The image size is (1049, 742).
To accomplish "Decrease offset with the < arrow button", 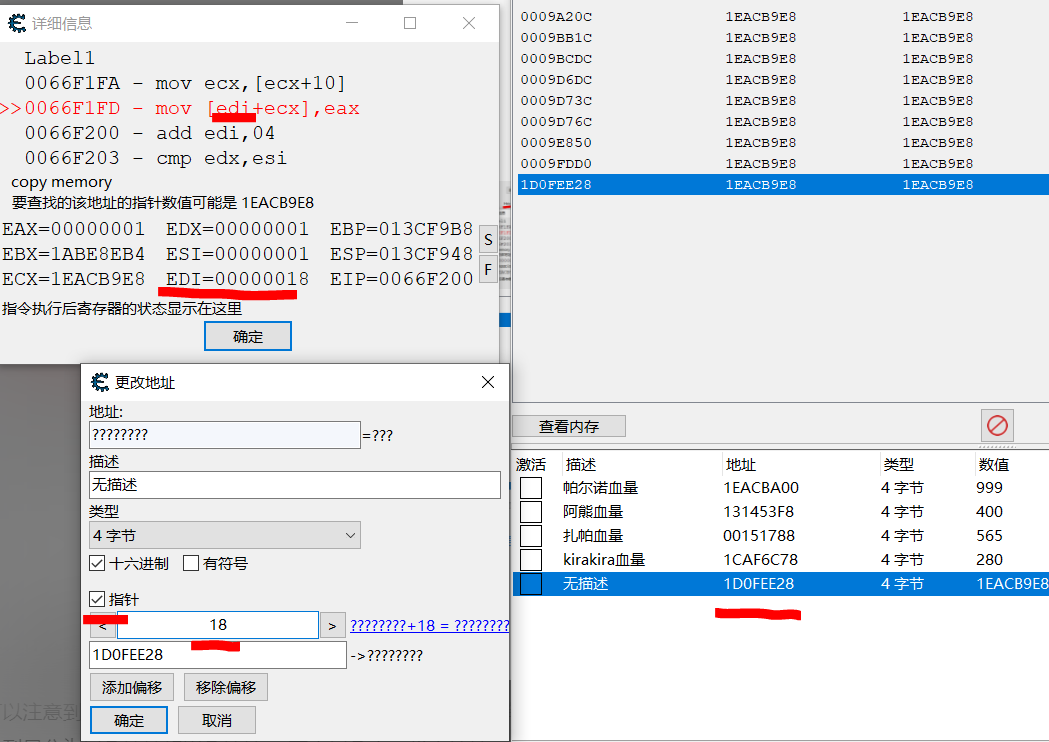I will pos(102,626).
